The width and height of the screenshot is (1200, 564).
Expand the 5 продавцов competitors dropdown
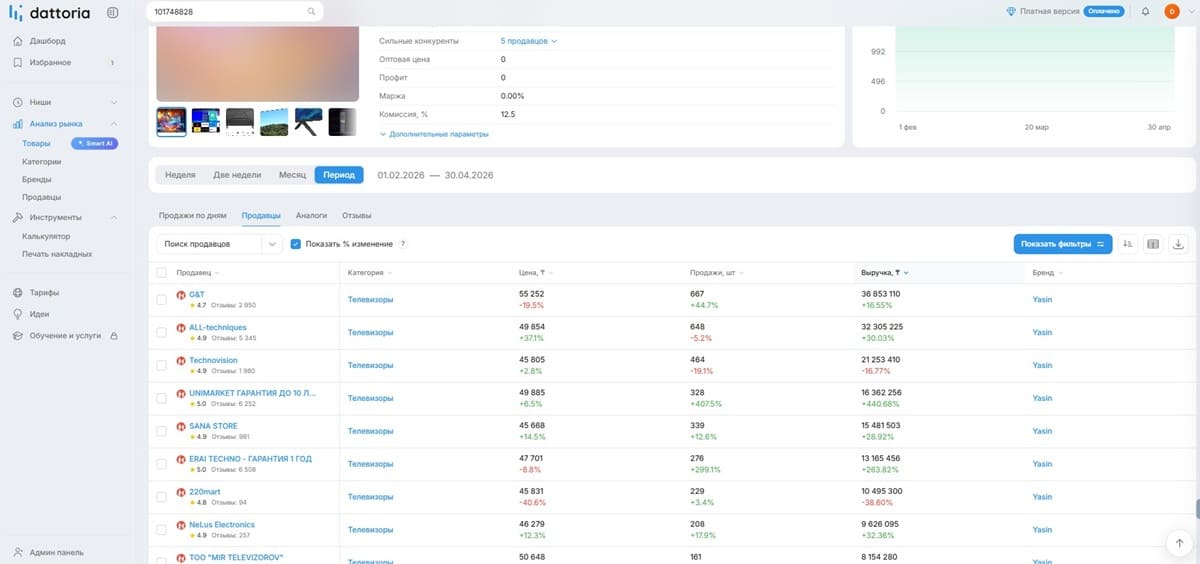pyautogui.click(x=528, y=41)
